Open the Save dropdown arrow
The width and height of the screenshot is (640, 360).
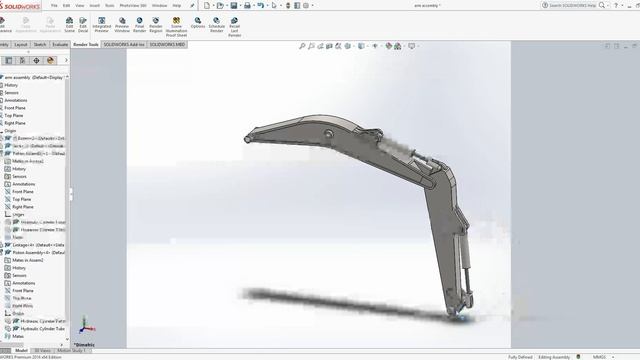(240, 5)
